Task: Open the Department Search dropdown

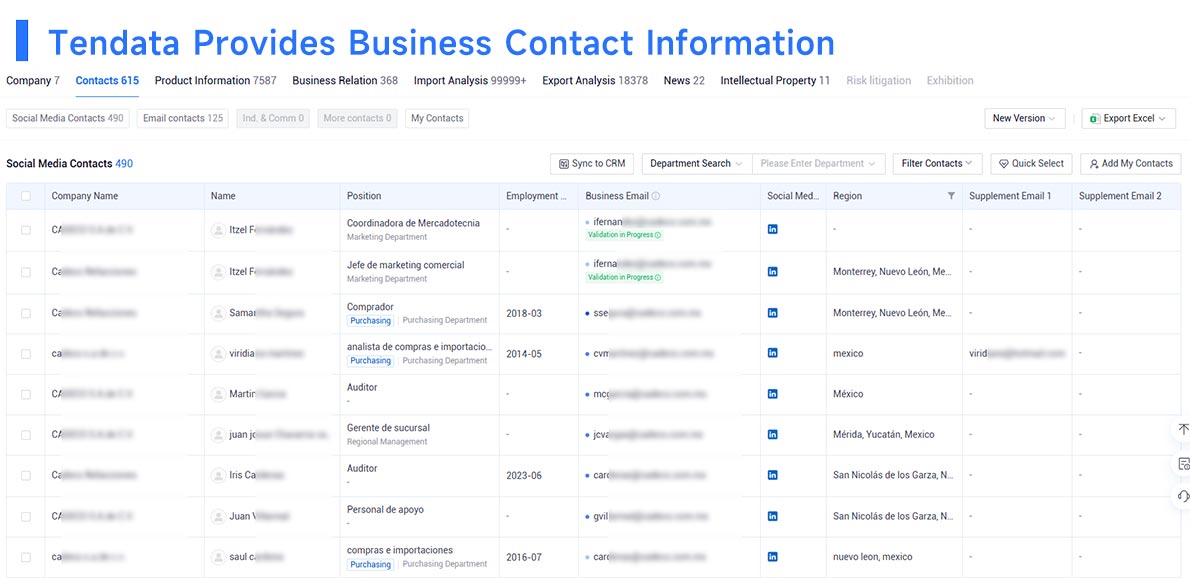Action: click(696, 163)
